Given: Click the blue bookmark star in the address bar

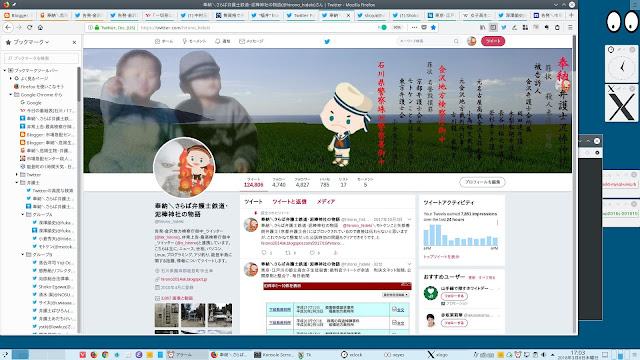Looking at the screenshot, I should (433, 27).
